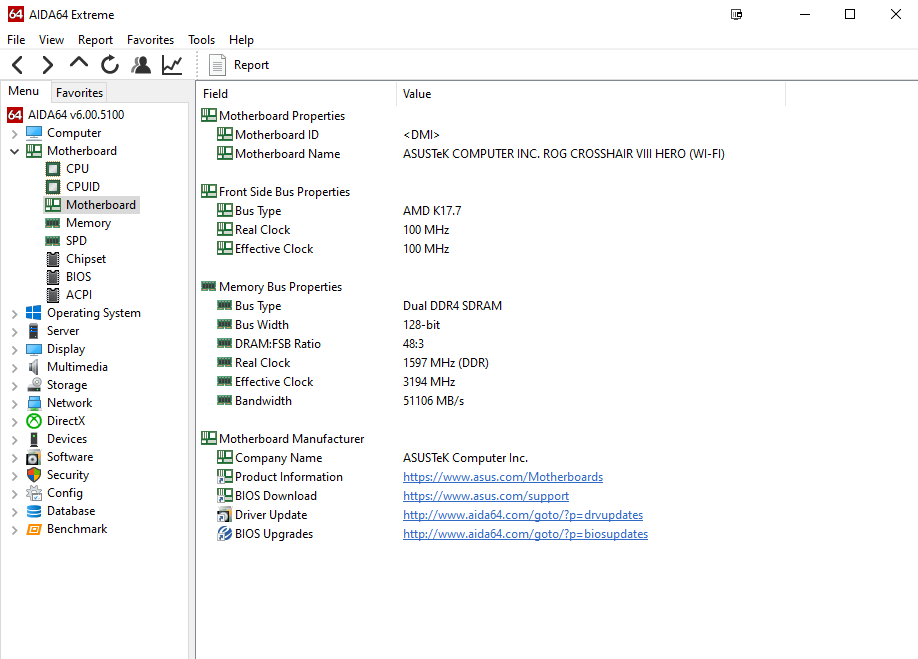Screen dimensions: 918x659
Task: Select the Motherboard Name row
Action: click(463, 154)
